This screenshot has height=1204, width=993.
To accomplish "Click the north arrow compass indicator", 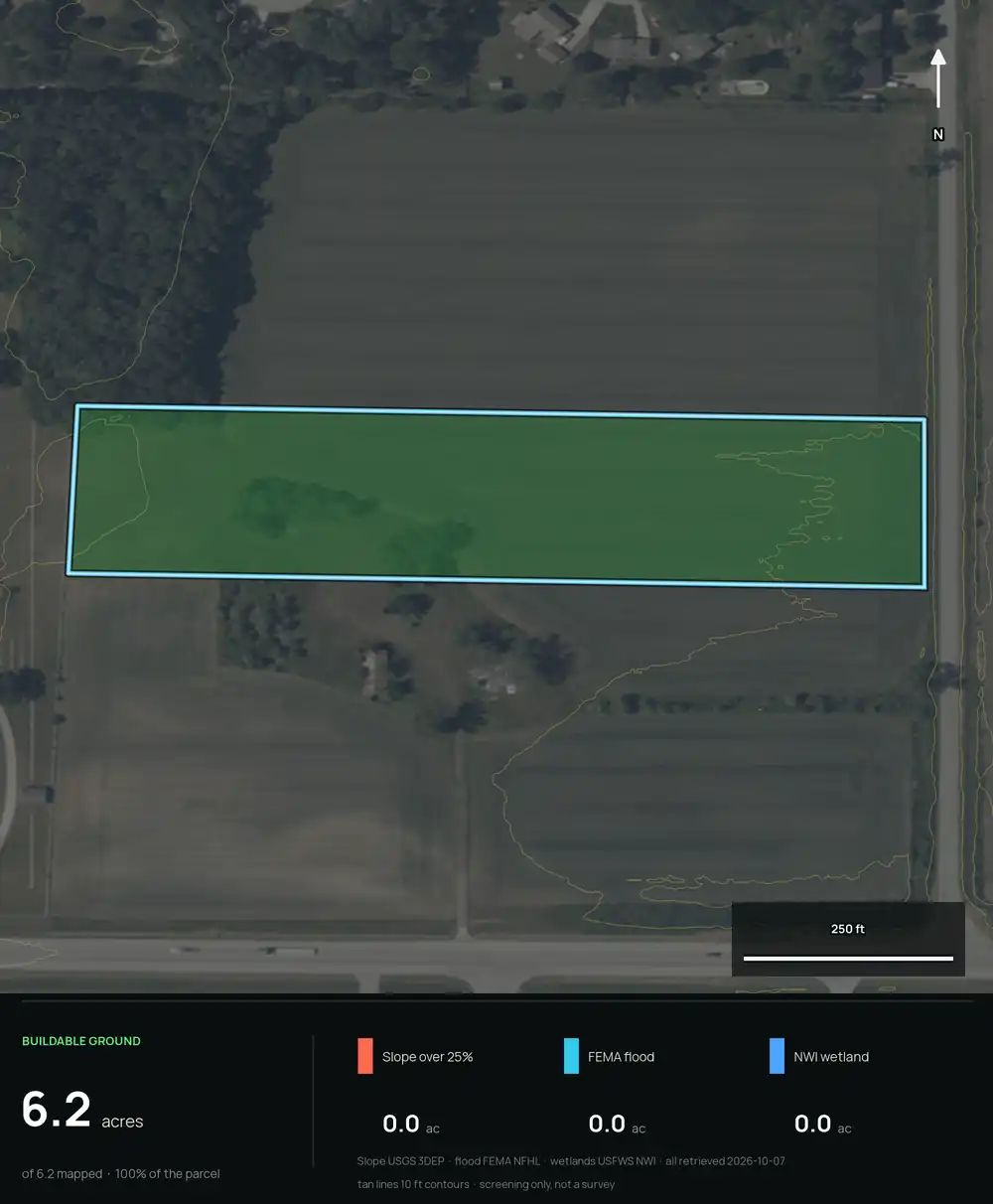I will click(937, 79).
